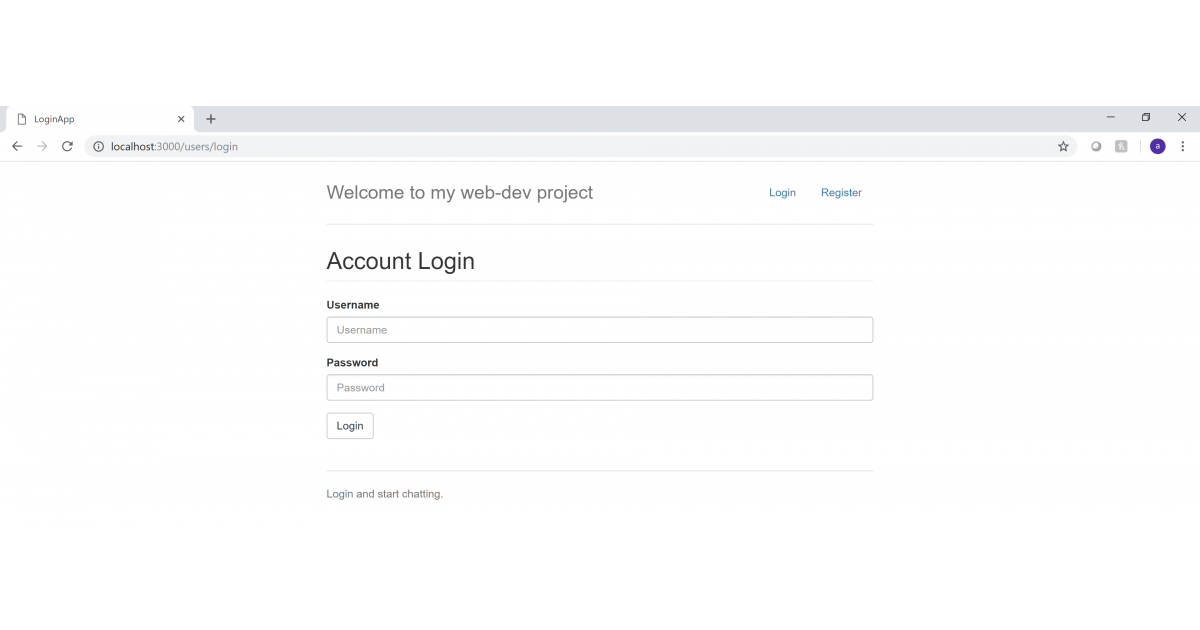Image resolution: width=1200 pixels, height=630 pixels.
Task: Focus the Password input field
Action: coord(599,388)
